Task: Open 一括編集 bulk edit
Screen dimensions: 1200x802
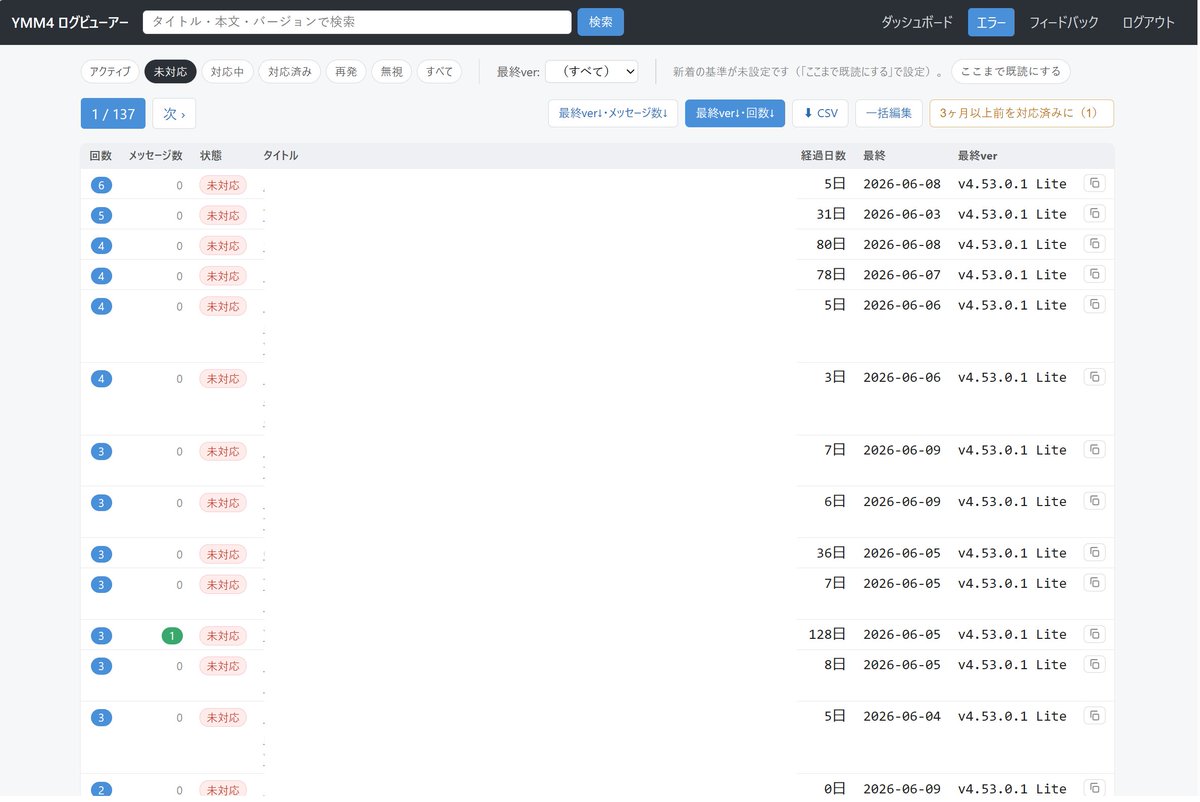Action: point(889,113)
